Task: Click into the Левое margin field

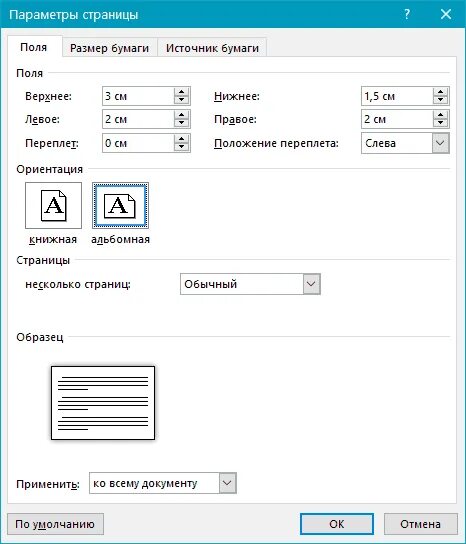Action: coord(138,119)
